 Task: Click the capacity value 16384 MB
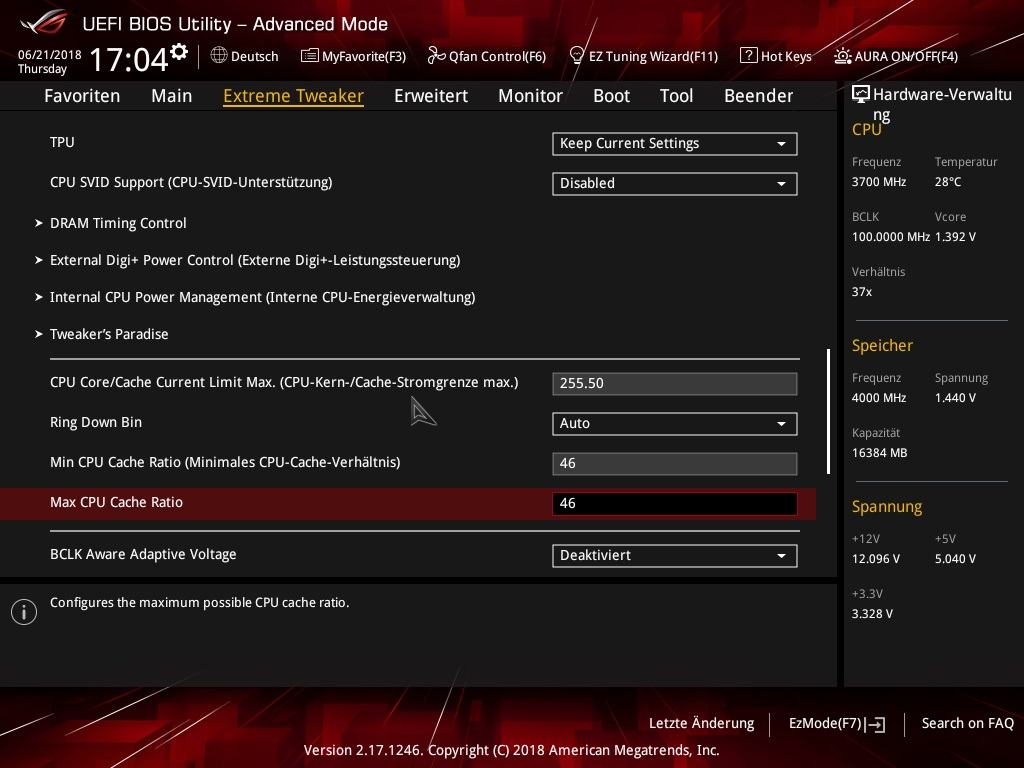pyautogui.click(x=879, y=453)
